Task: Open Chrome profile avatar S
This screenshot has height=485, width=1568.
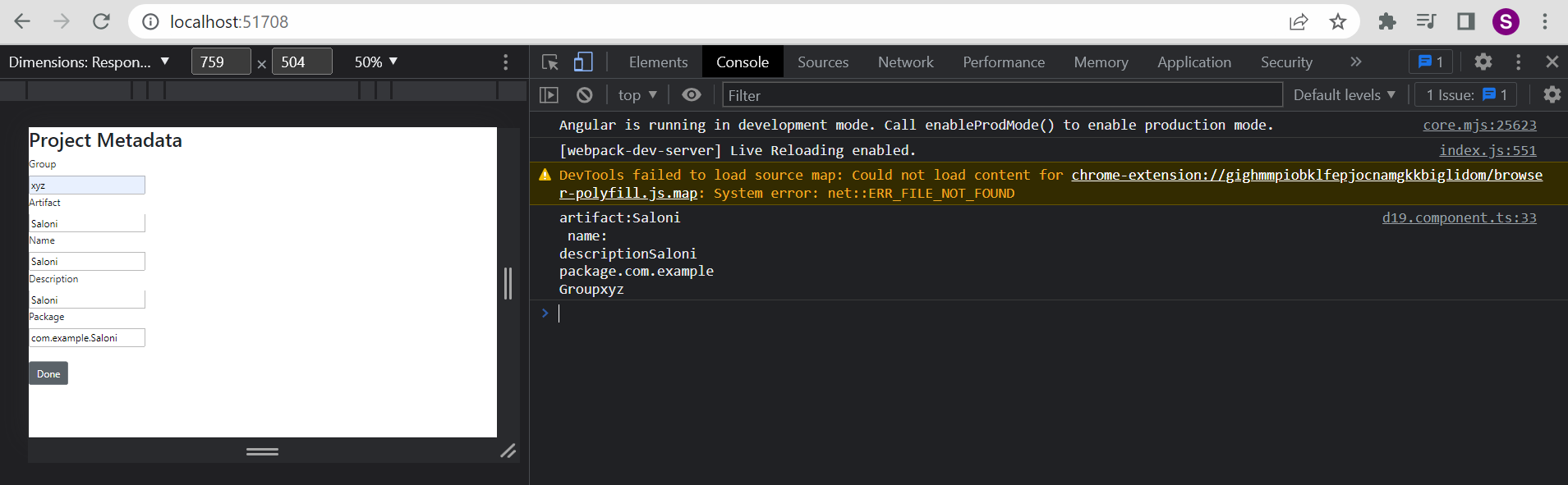Action: (1506, 21)
